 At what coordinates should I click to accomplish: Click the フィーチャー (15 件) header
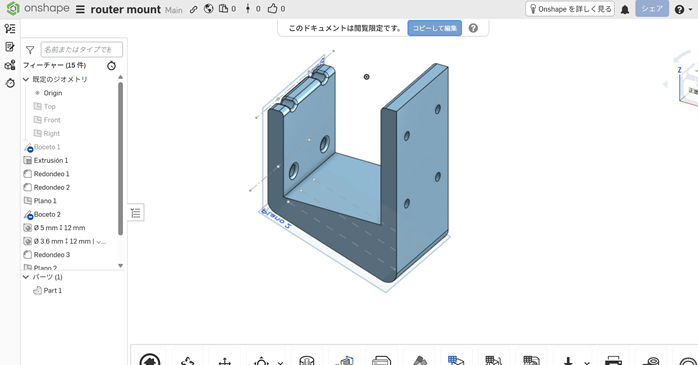(x=54, y=65)
